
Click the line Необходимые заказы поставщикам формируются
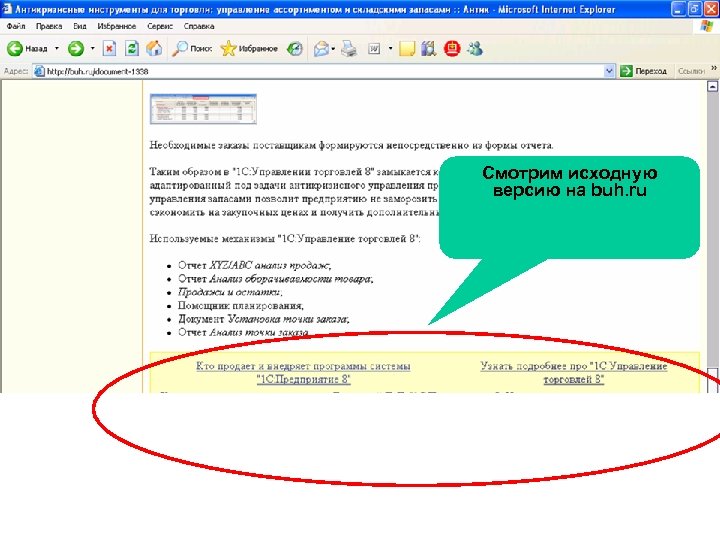pyautogui.click(x=351, y=146)
